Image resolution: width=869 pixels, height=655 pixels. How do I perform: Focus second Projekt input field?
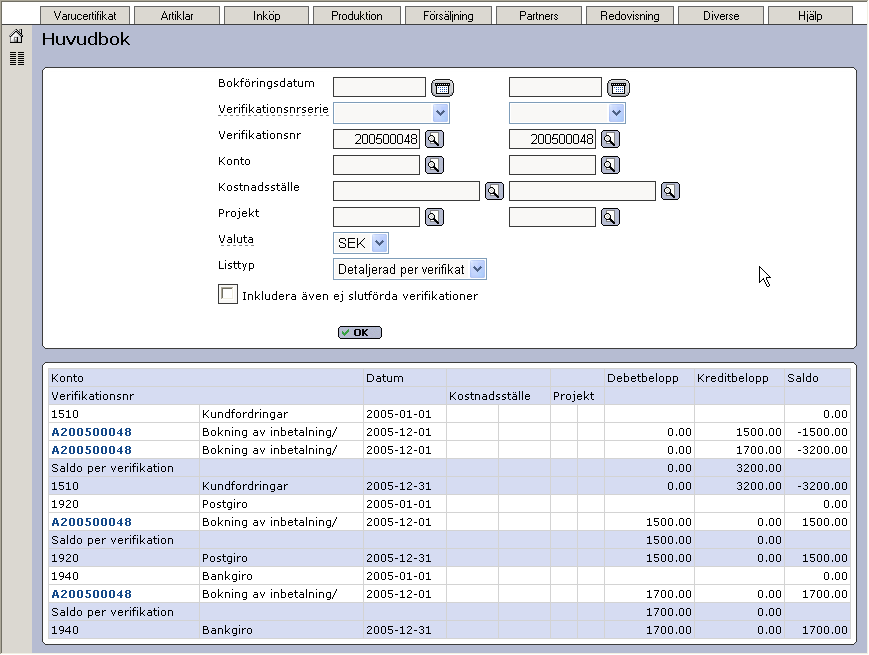pyautogui.click(x=553, y=217)
